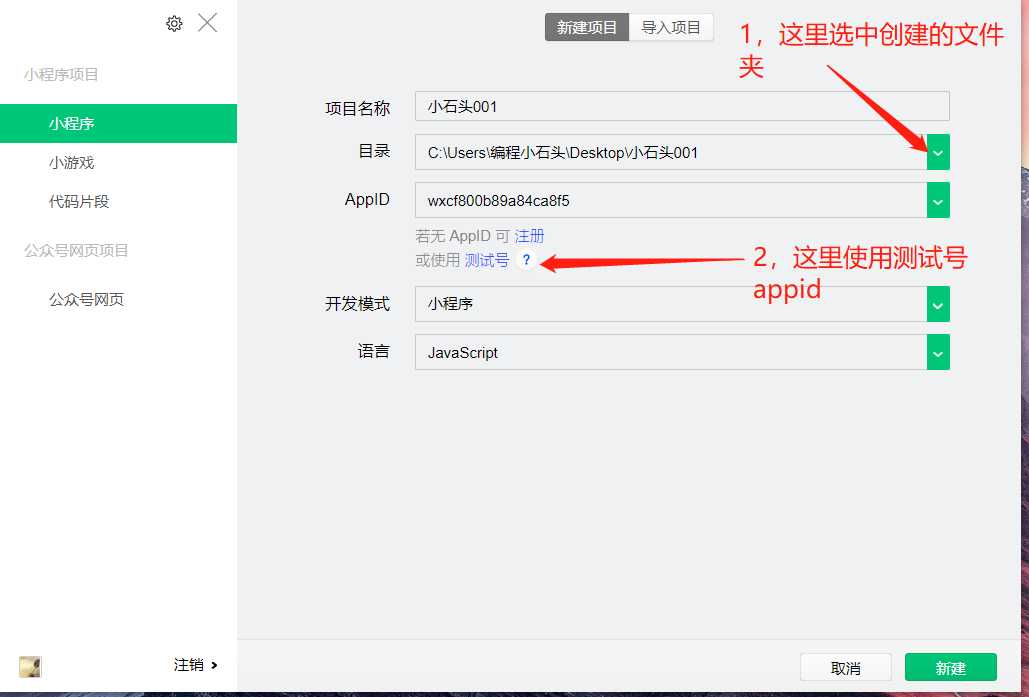1029x697 pixels.
Task: Click 注销 to log out
Action: [x=195, y=665]
